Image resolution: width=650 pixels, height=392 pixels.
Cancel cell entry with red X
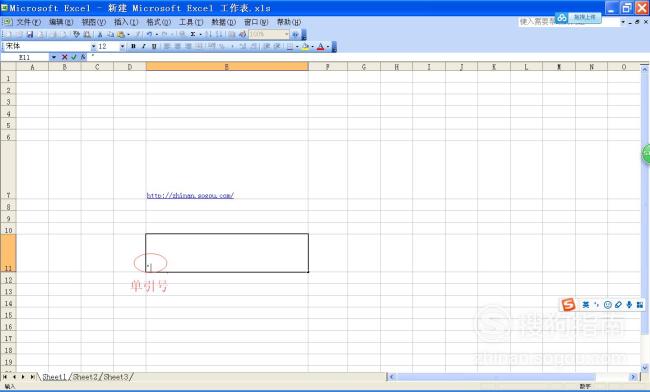point(64,57)
